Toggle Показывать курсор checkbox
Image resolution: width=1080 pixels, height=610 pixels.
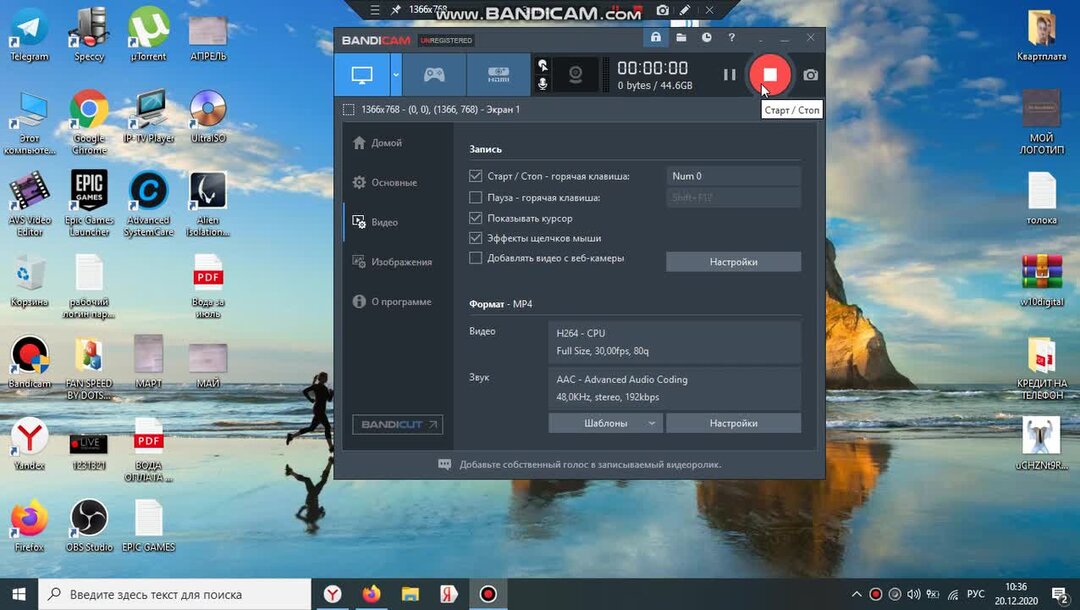click(x=475, y=218)
